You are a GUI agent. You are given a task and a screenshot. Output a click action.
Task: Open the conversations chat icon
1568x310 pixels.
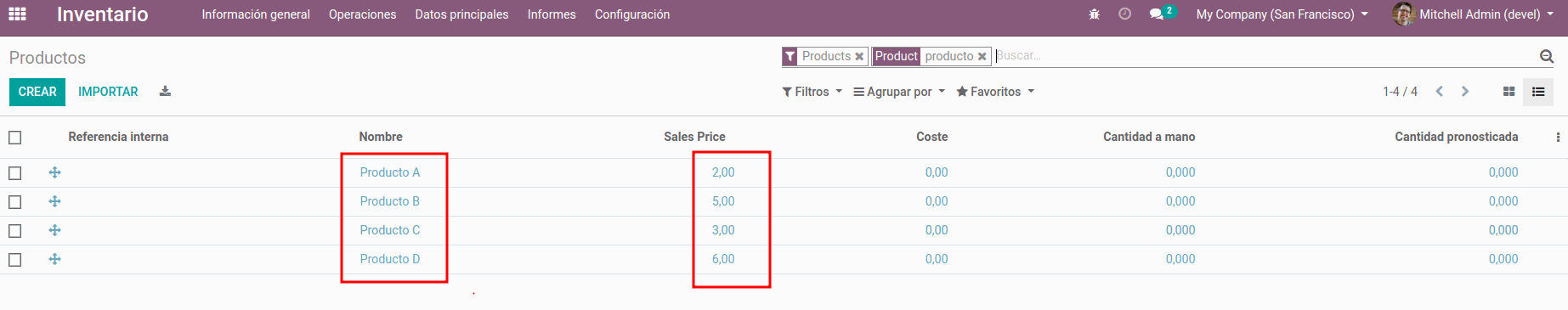click(1157, 14)
